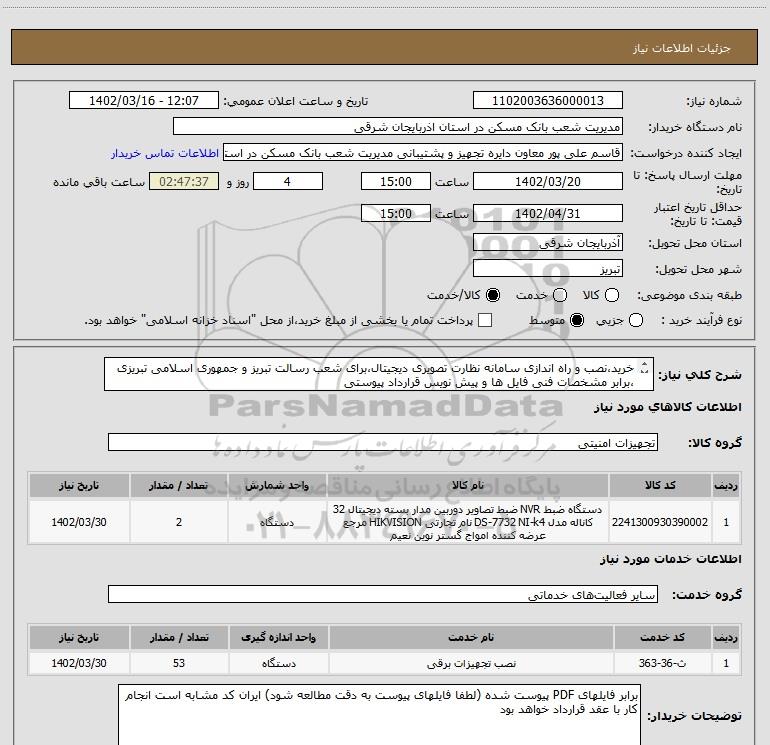Click the remaining time counter 02:47:37
The width and height of the screenshot is (770, 745).
point(184,181)
